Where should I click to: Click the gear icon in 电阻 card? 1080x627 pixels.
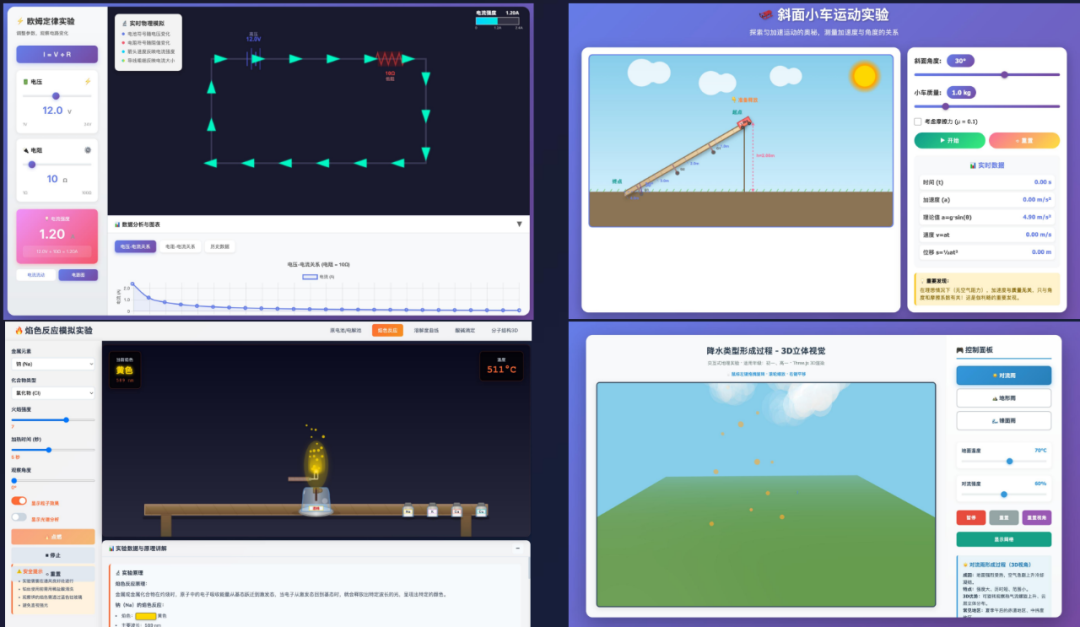[87, 150]
